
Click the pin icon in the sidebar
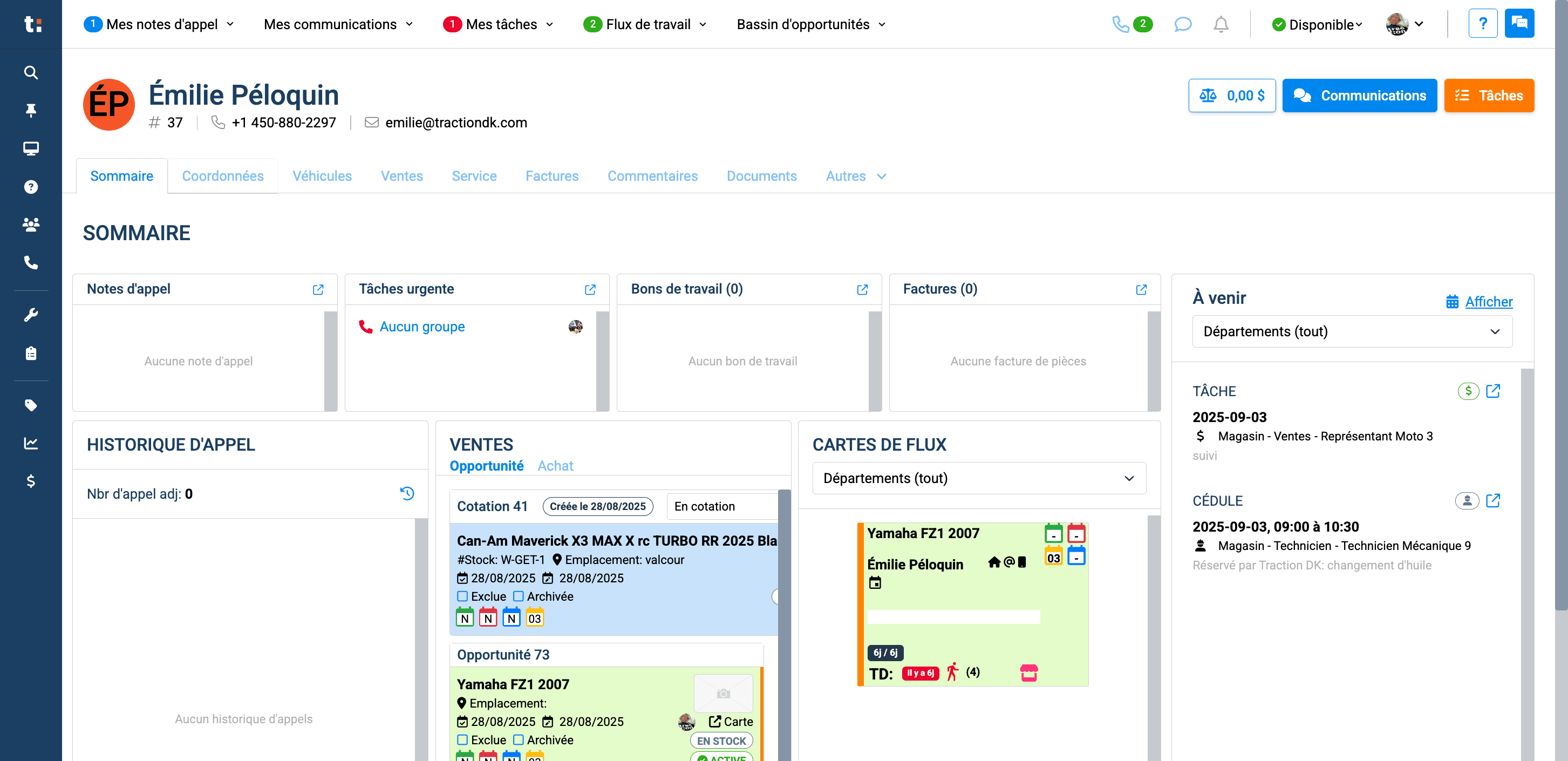pyautogui.click(x=30, y=110)
